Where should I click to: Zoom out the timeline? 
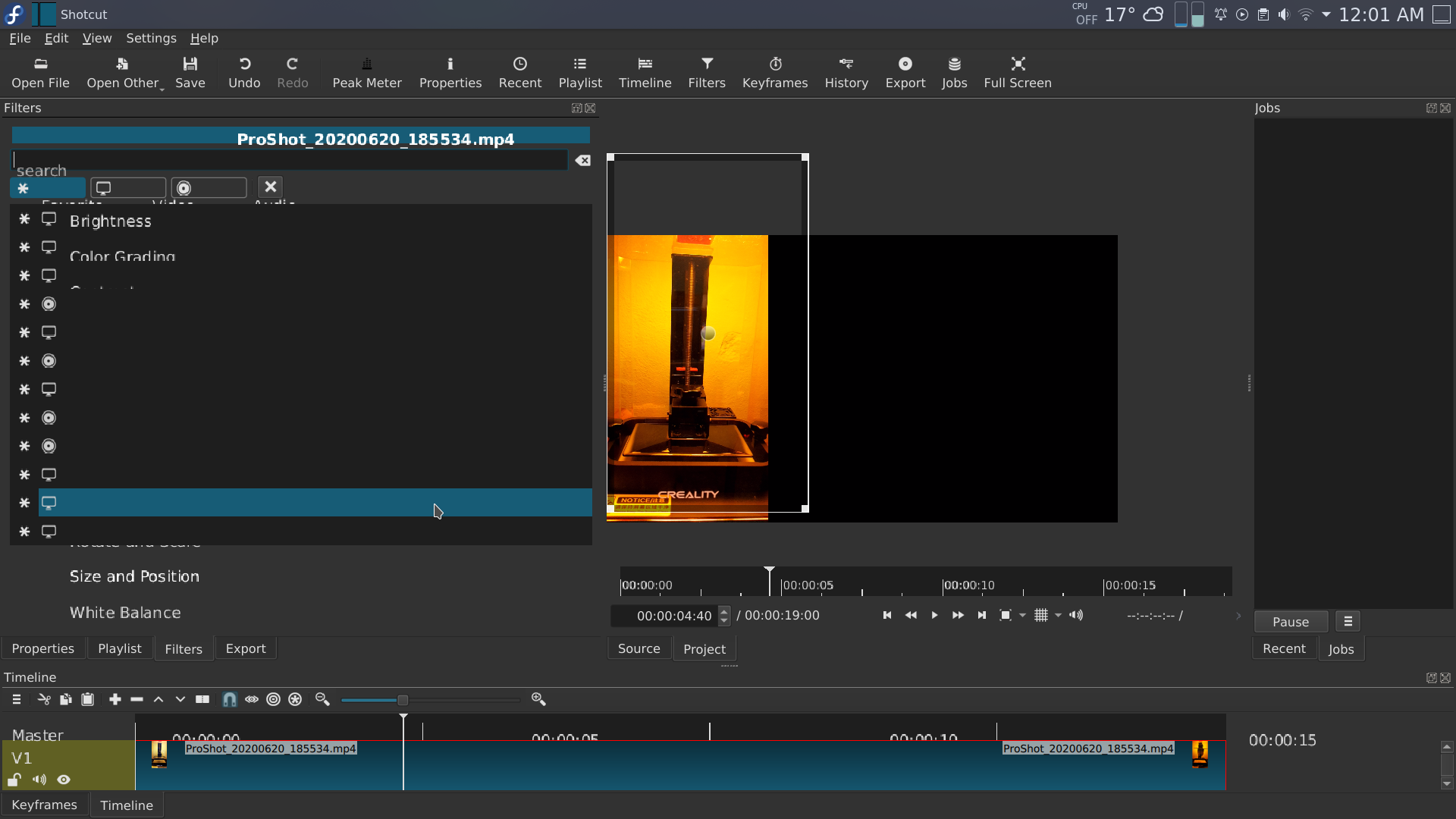coord(322,699)
